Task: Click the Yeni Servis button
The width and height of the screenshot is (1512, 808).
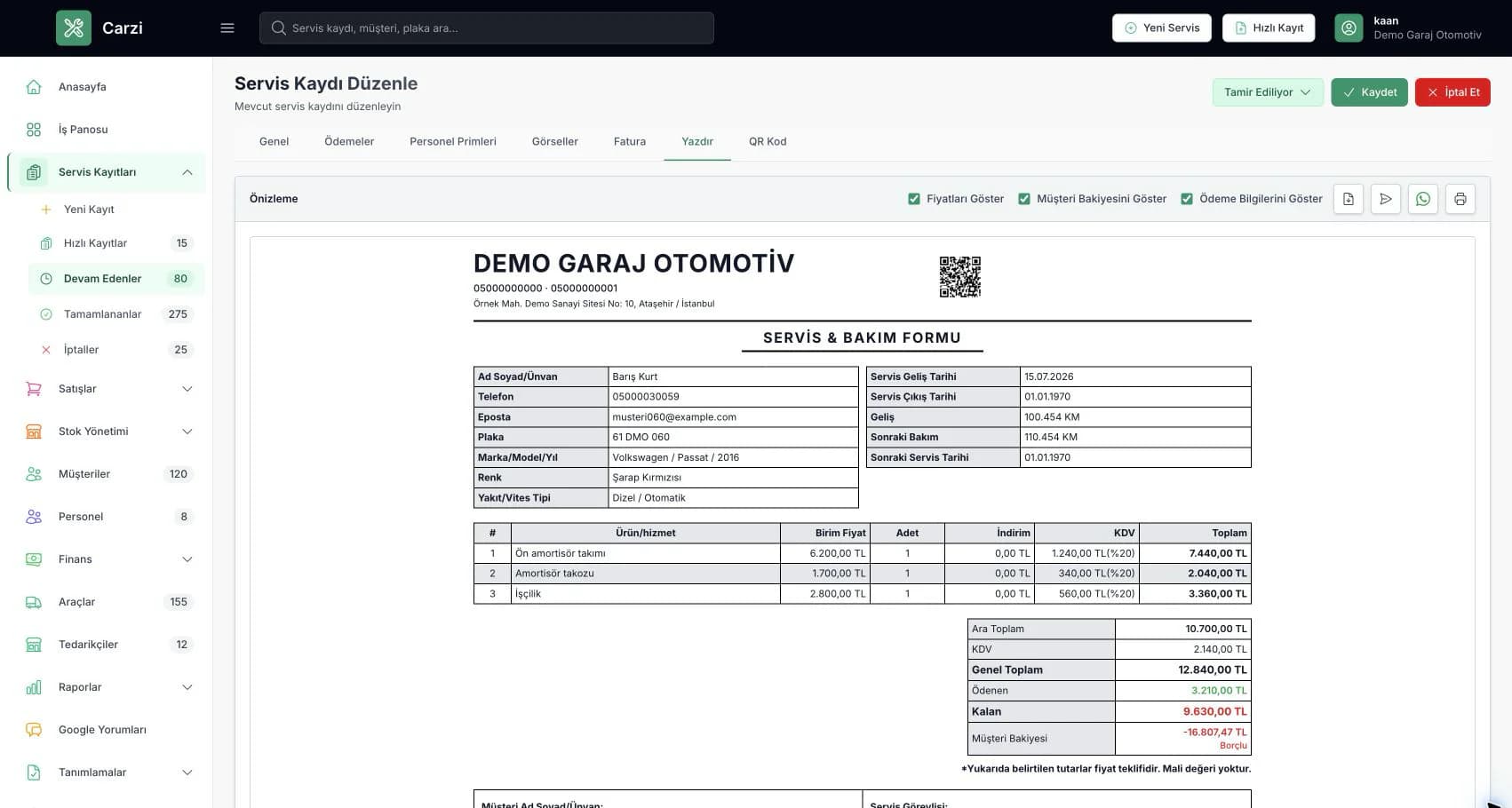Action: click(1162, 28)
